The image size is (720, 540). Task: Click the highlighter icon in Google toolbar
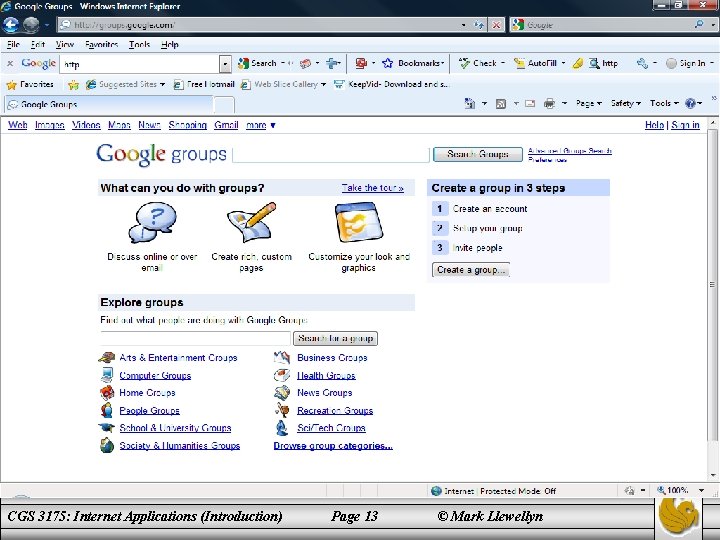click(x=578, y=63)
